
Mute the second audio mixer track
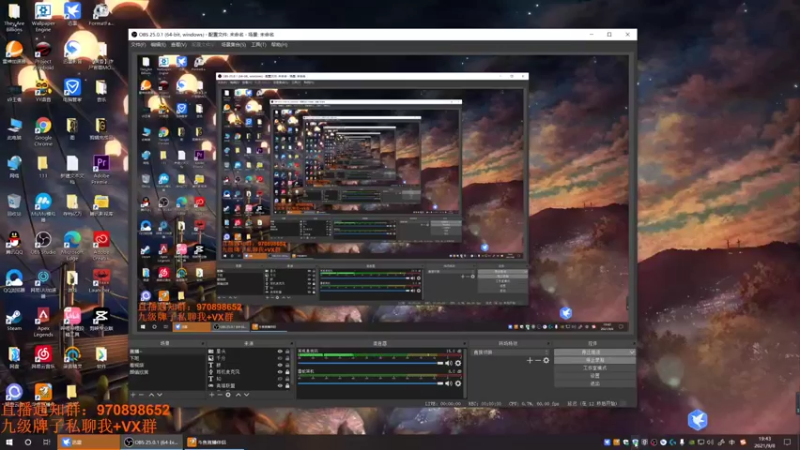click(448, 383)
